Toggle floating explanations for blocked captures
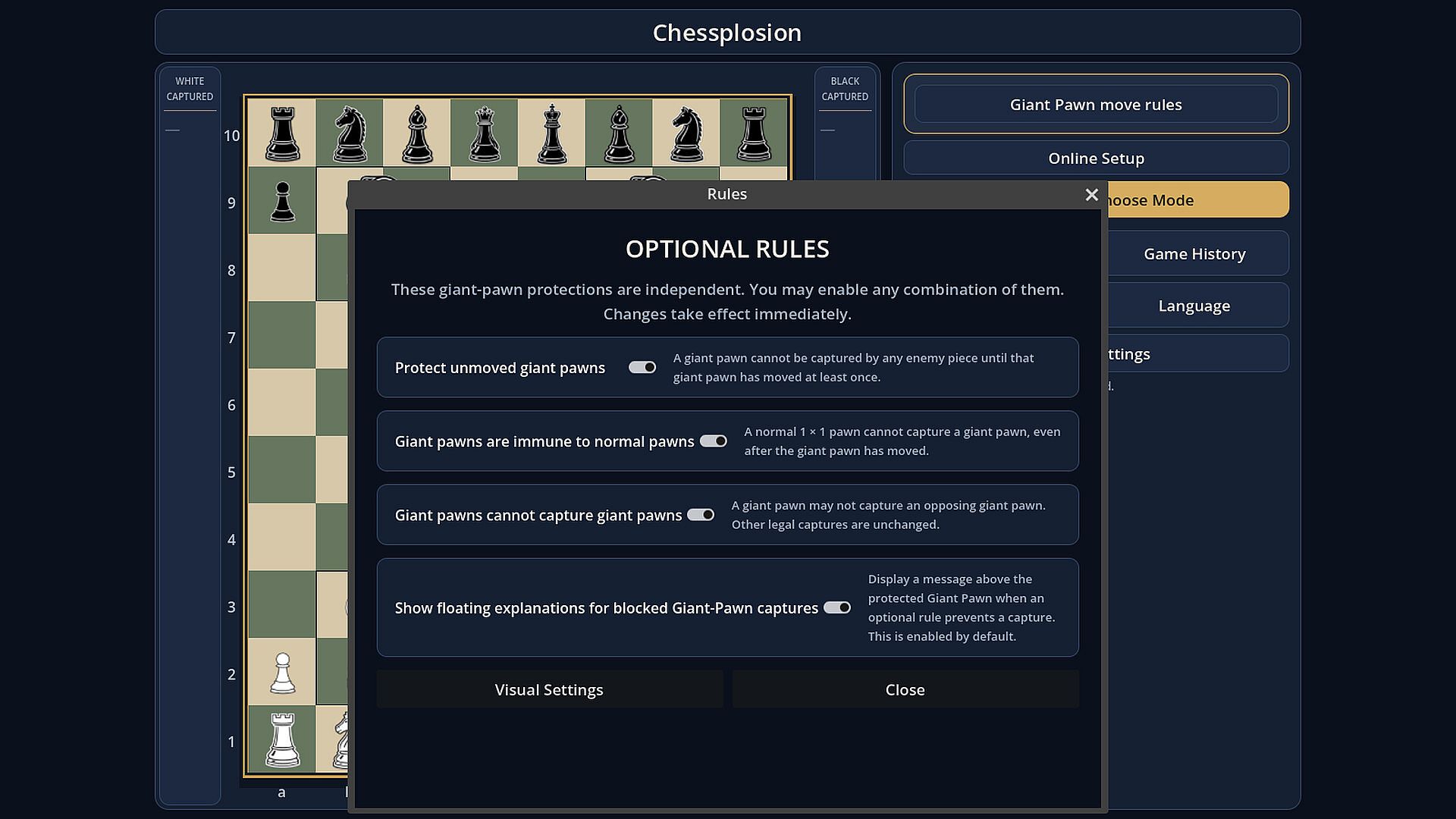The width and height of the screenshot is (1456, 819). pyautogui.click(x=837, y=608)
